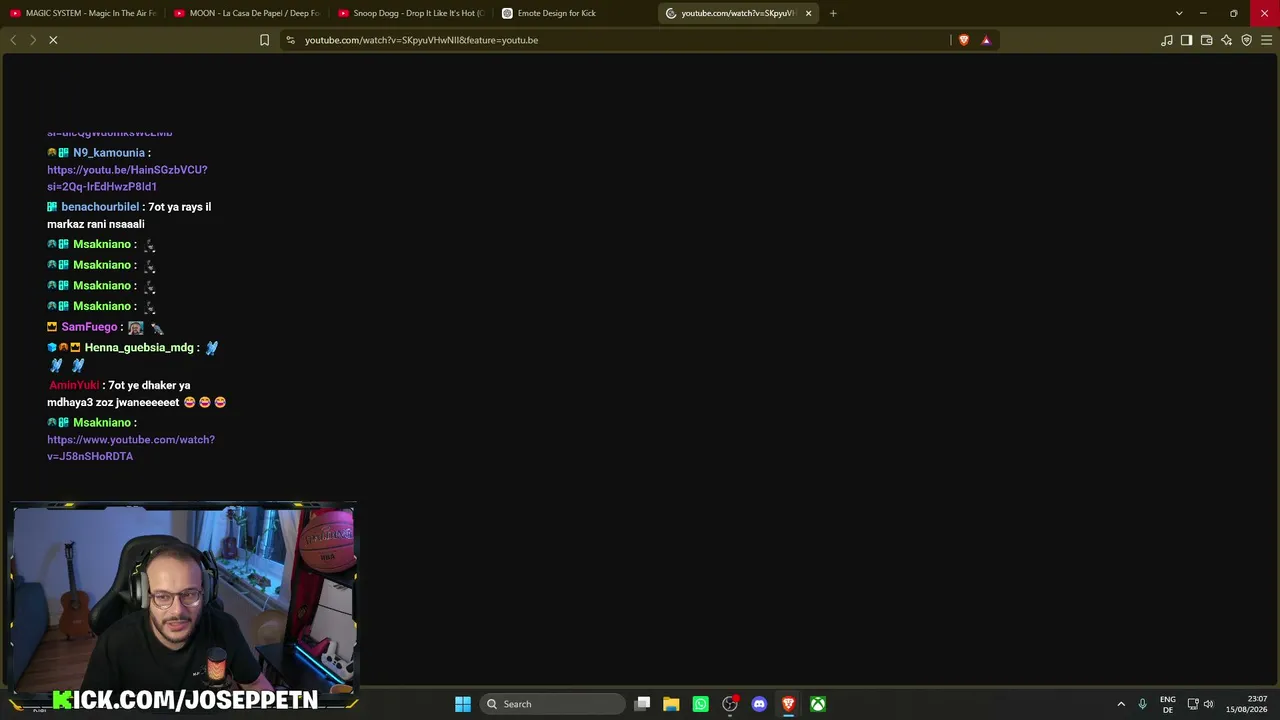Open Msakniano's youtube.com/watch link
Viewport: 1280px width, 720px height.
coord(131,448)
